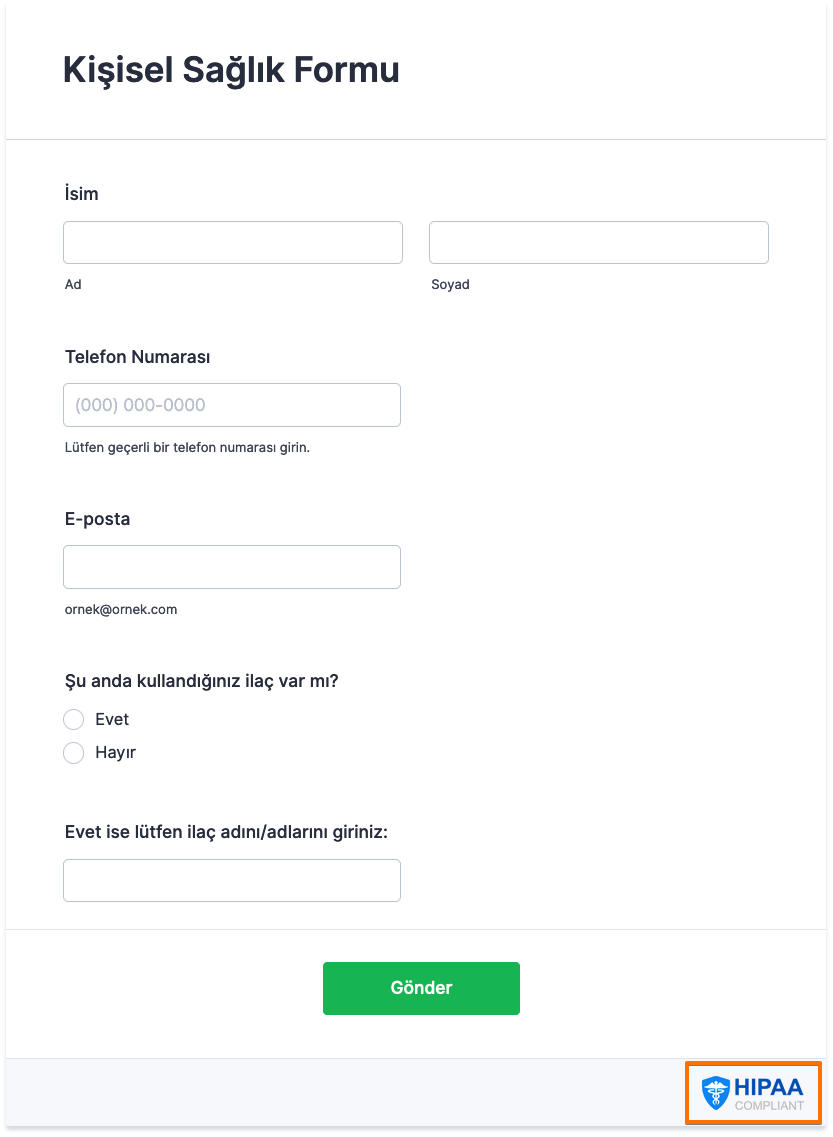Focus the medication names text field
The height and width of the screenshot is (1137, 833).
(x=232, y=880)
